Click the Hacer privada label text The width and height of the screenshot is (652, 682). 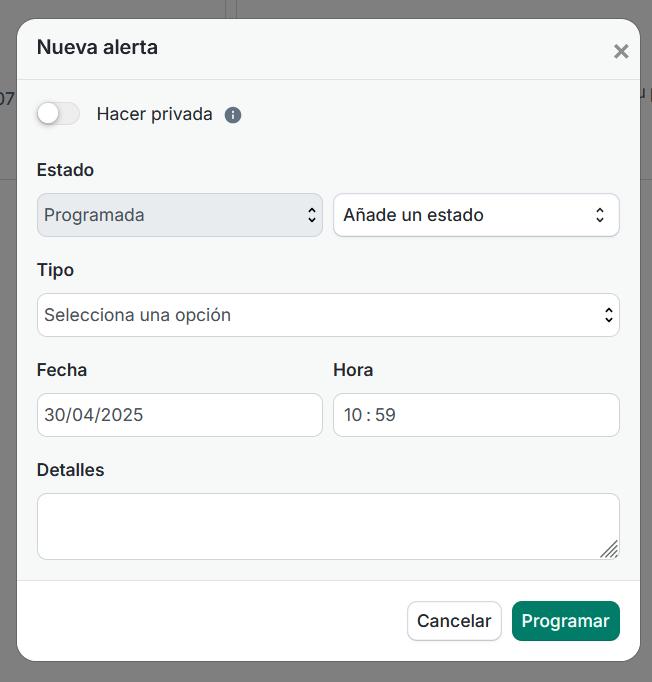pos(154,114)
